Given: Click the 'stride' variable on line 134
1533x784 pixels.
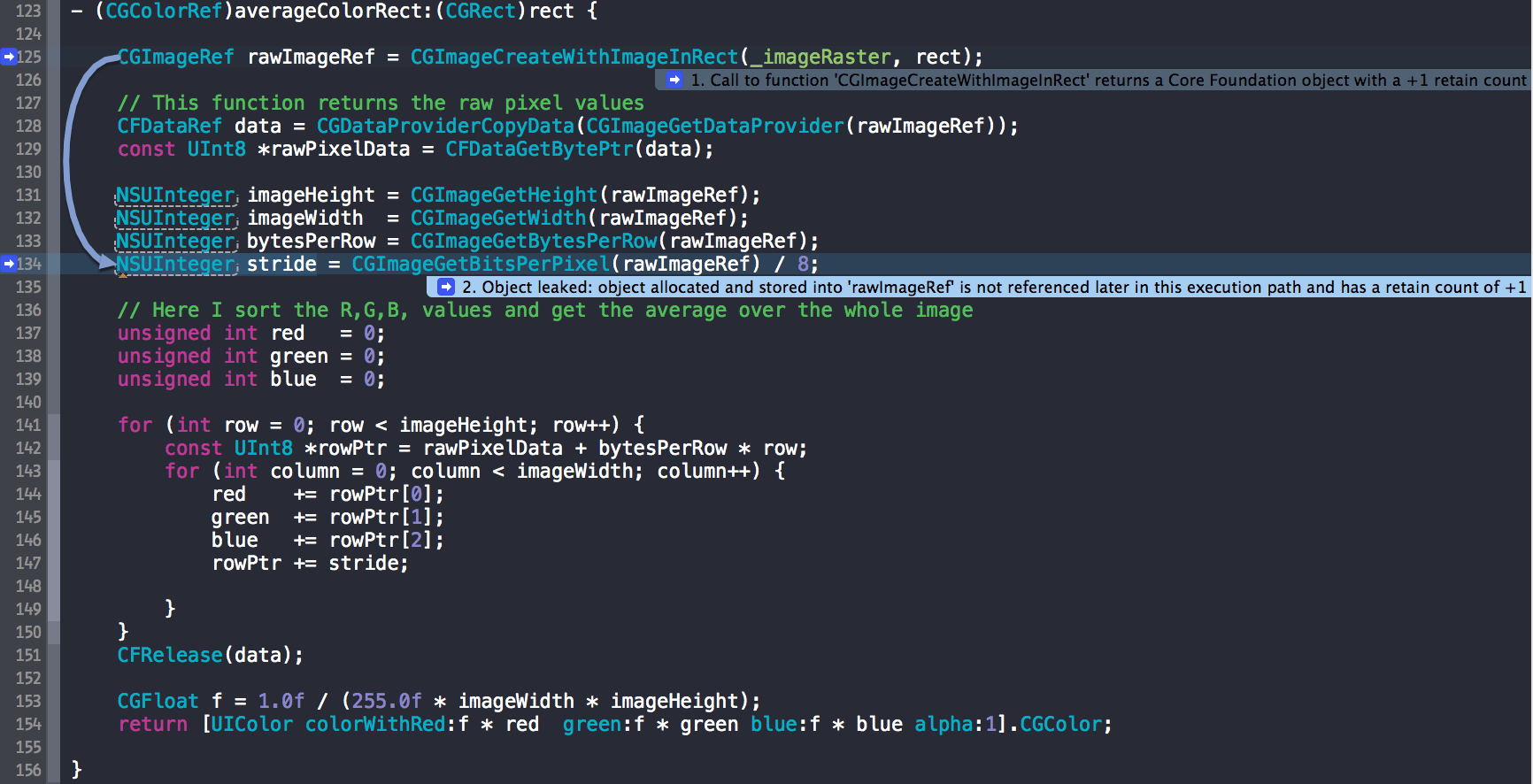Looking at the screenshot, I should coord(281,264).
